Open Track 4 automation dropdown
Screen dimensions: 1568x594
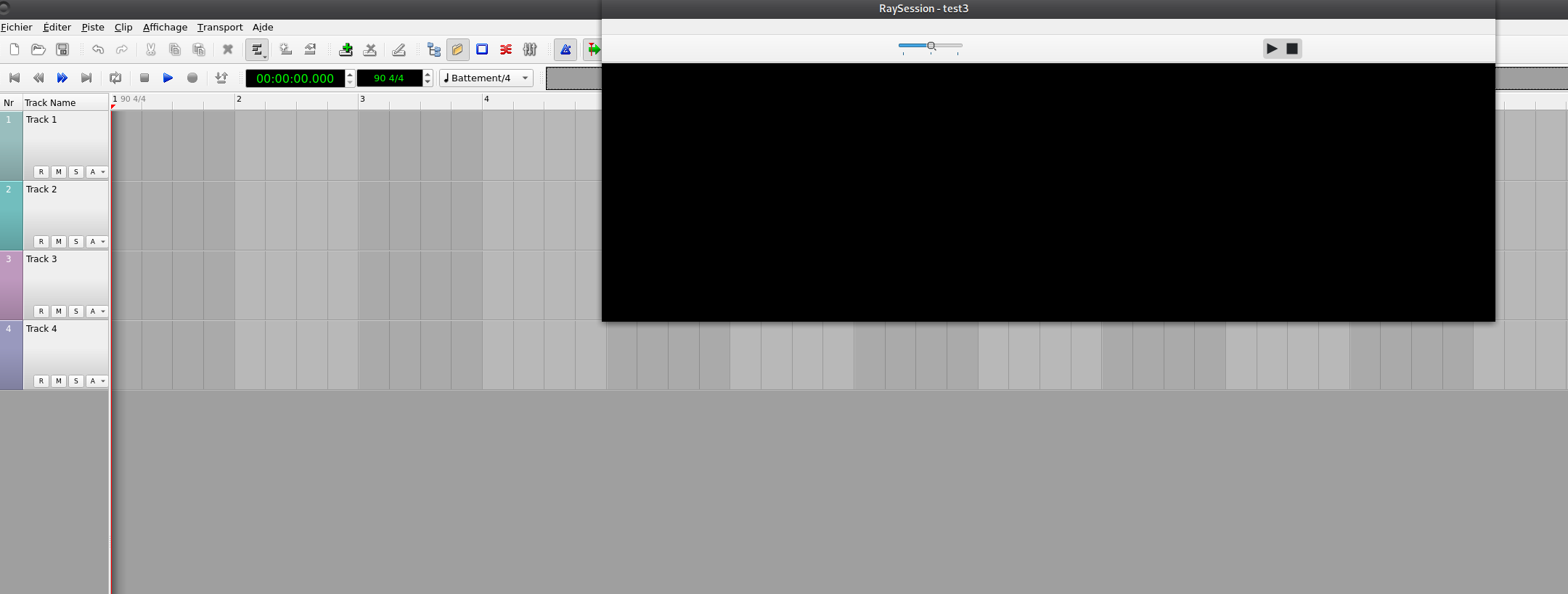97,381
